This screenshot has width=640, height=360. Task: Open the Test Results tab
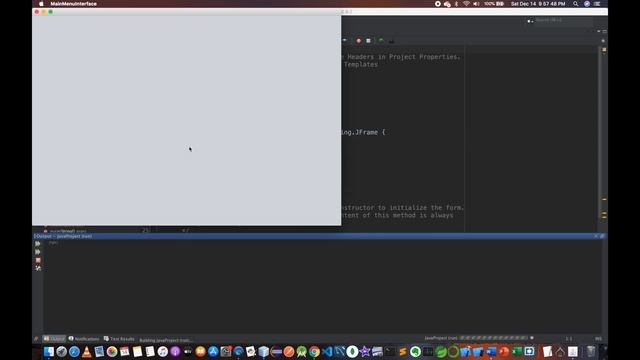(119, 339)
